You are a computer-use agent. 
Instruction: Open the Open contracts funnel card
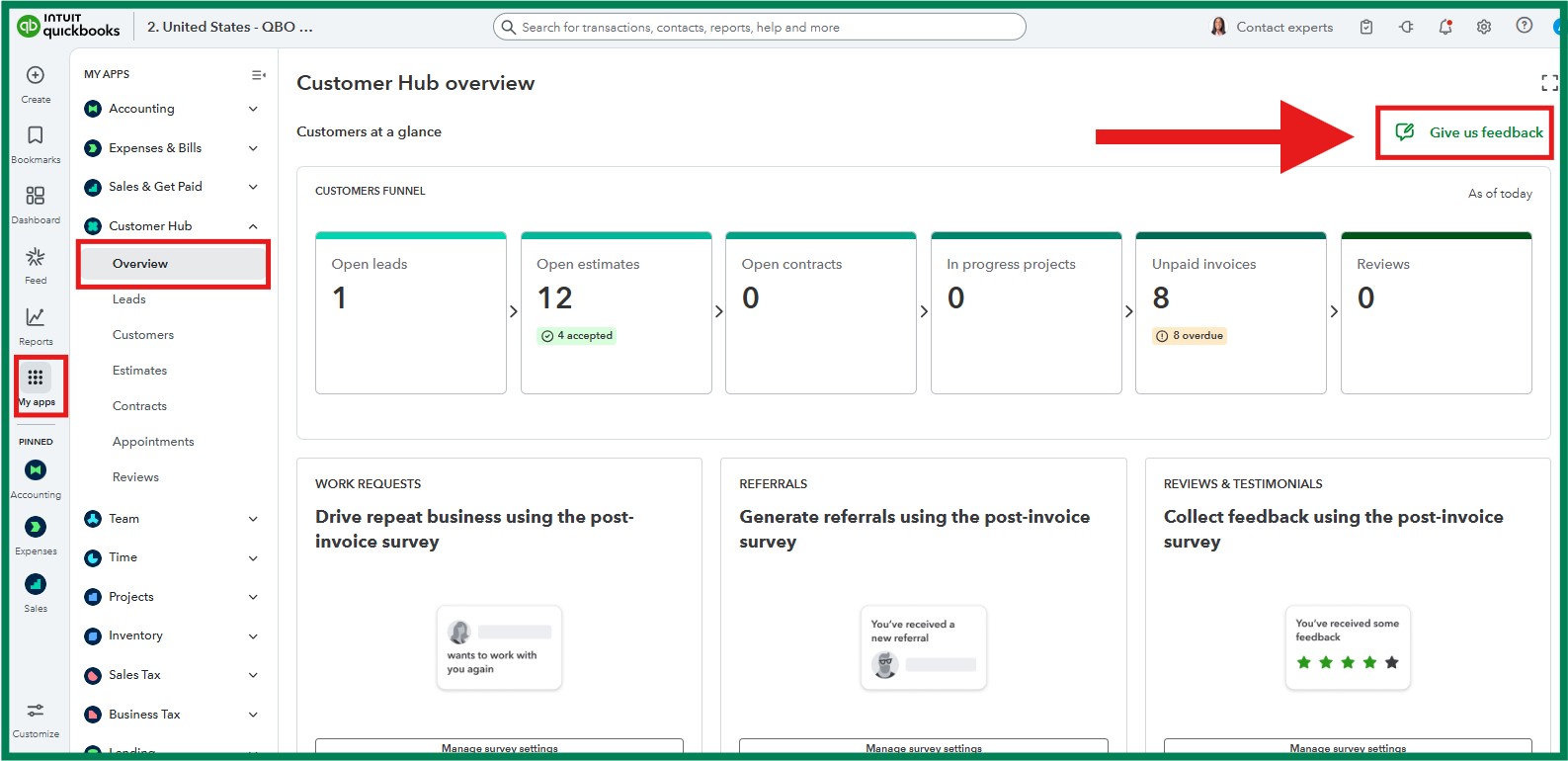(821, 313)
